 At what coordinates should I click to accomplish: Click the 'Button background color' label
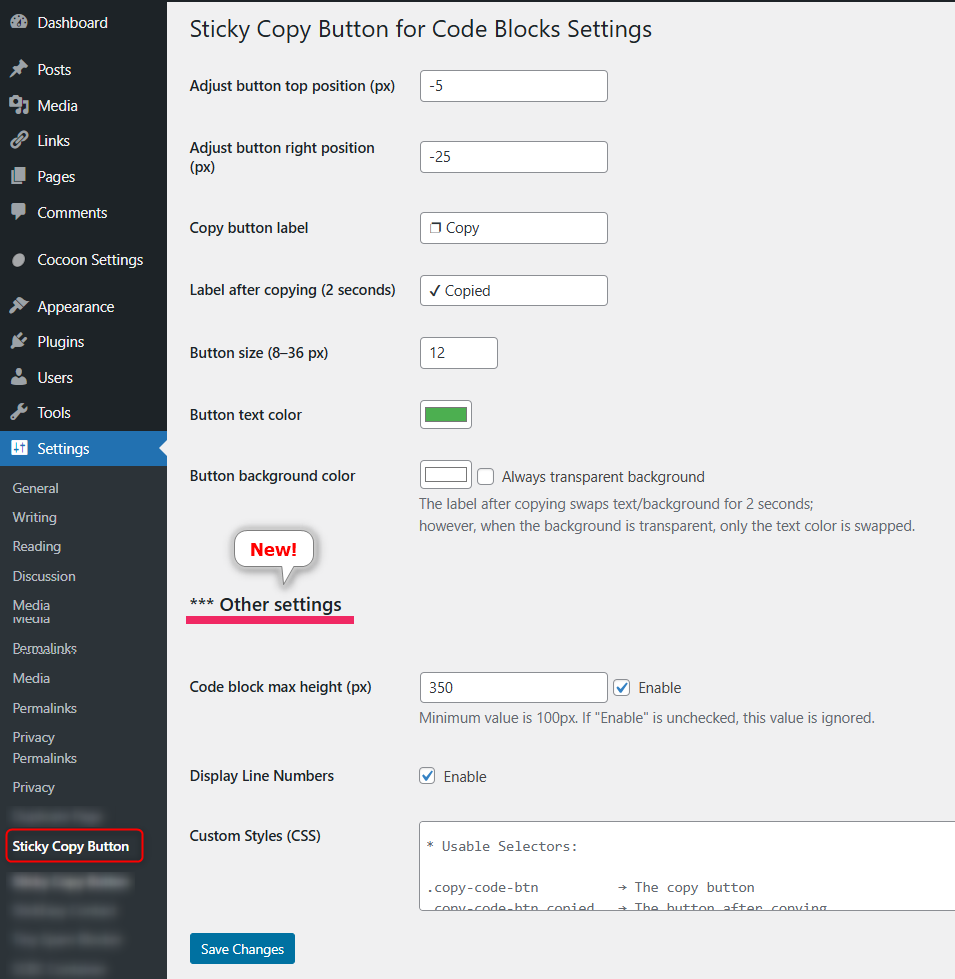pos(272,476)
